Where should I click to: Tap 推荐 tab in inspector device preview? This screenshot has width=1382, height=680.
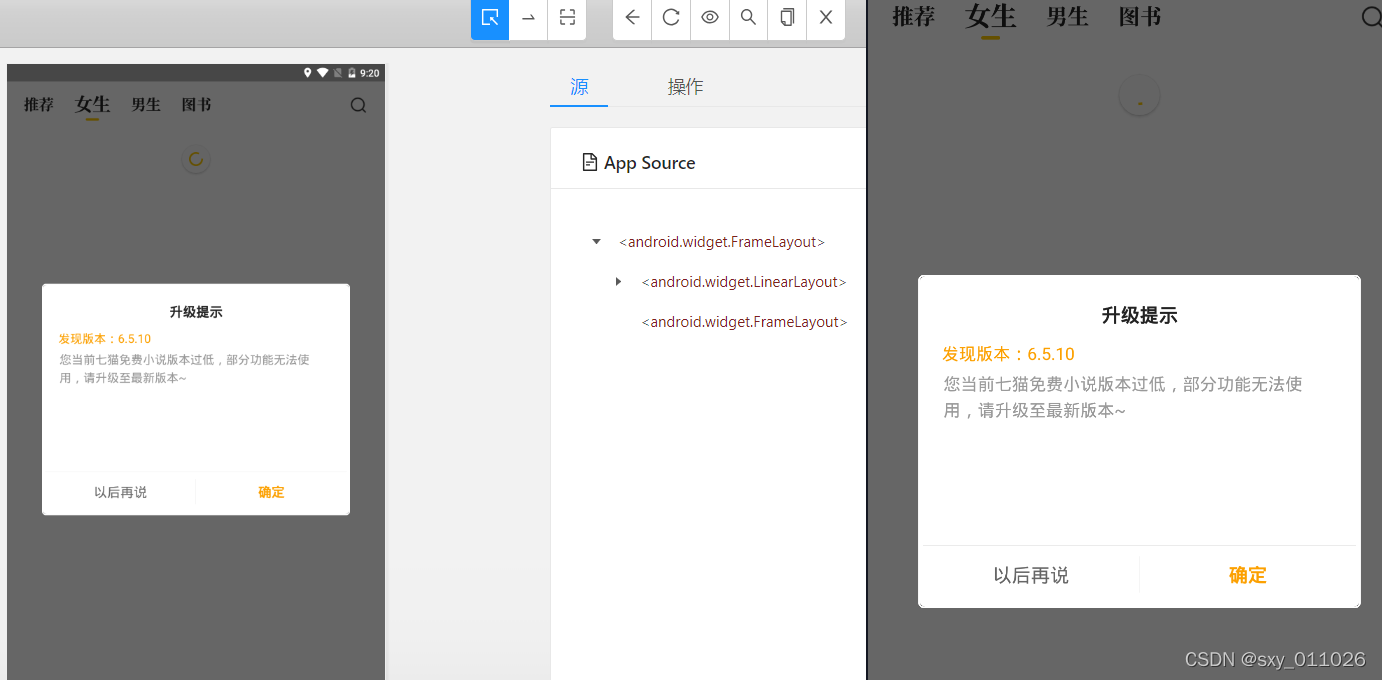[39, 105]
